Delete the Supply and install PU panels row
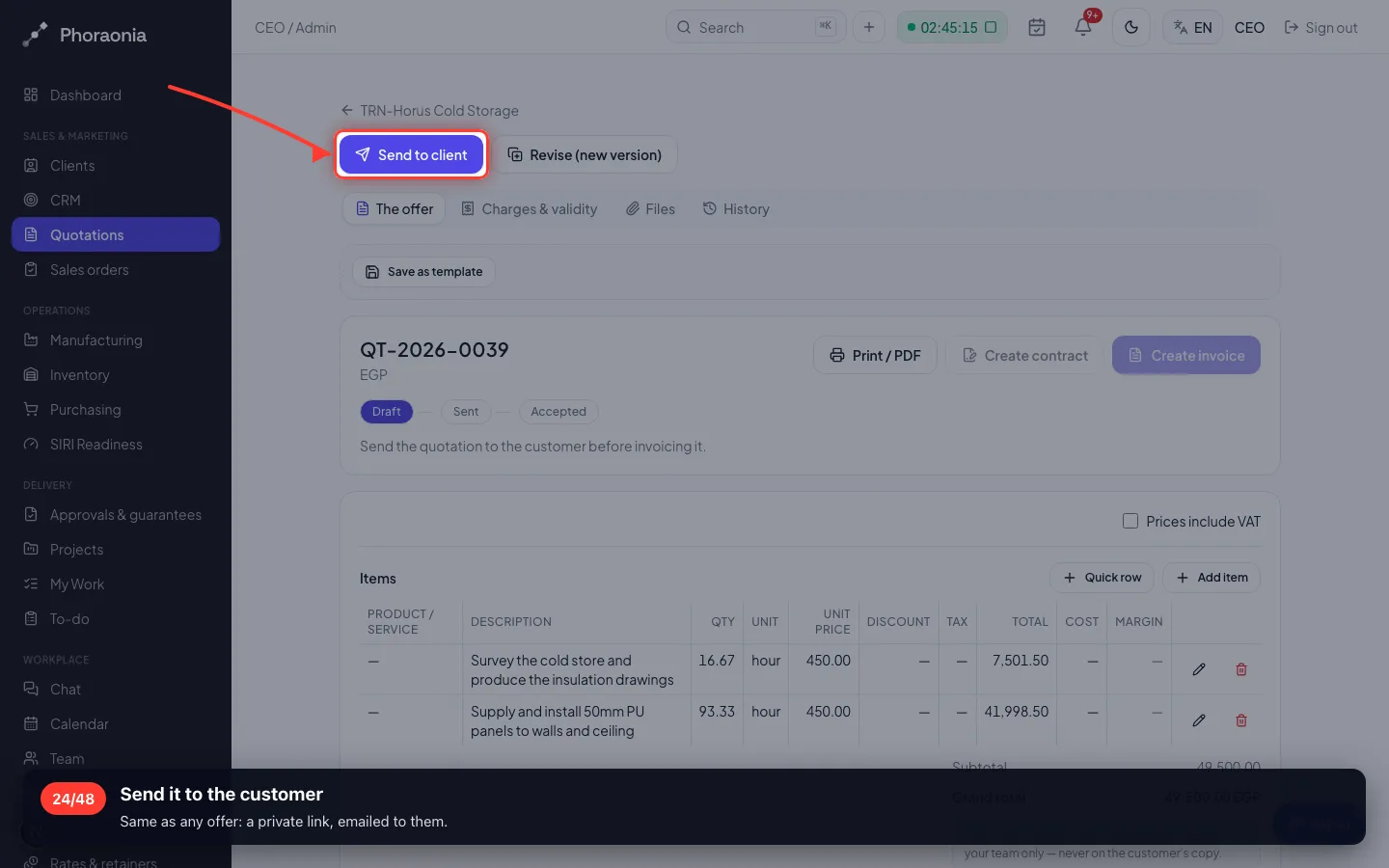Image resolution: width=1389 pixels, height=868 pixels. pyautogui.click(x=1241, y=720)
